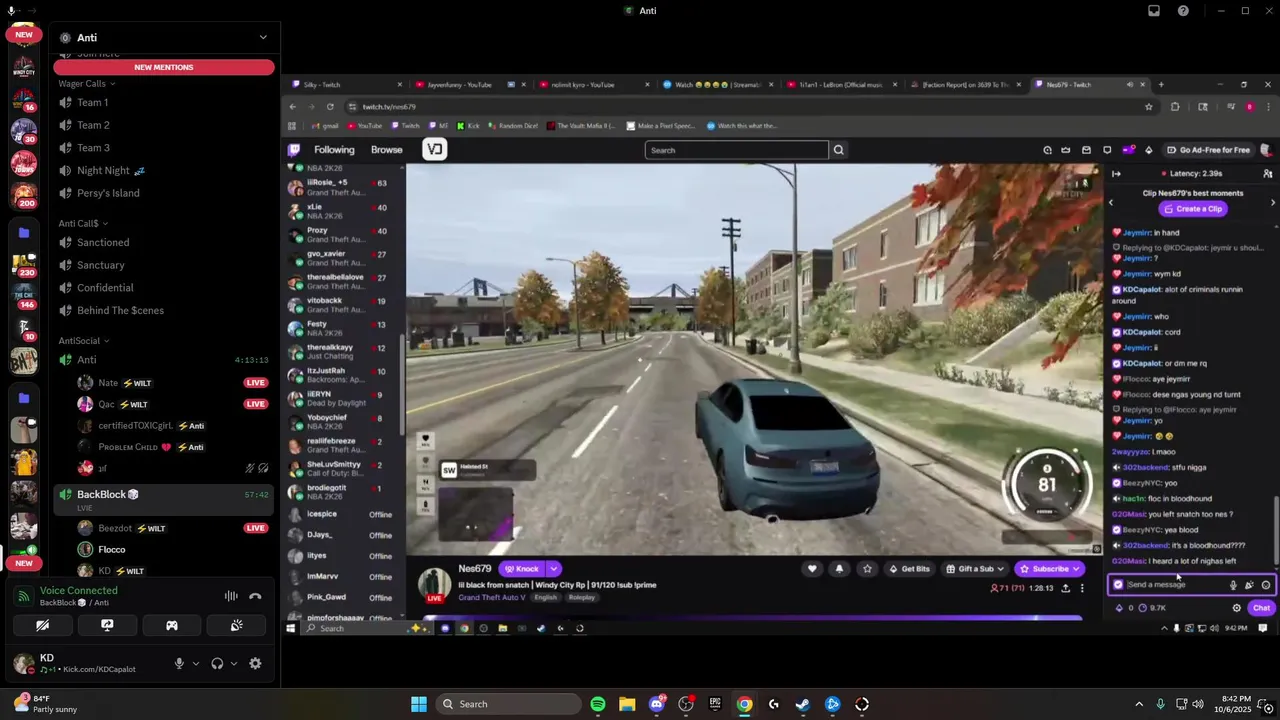Screen dimensions: 1280x720
Task: Open Twitch Browse page
Action: tap(386, 150)
